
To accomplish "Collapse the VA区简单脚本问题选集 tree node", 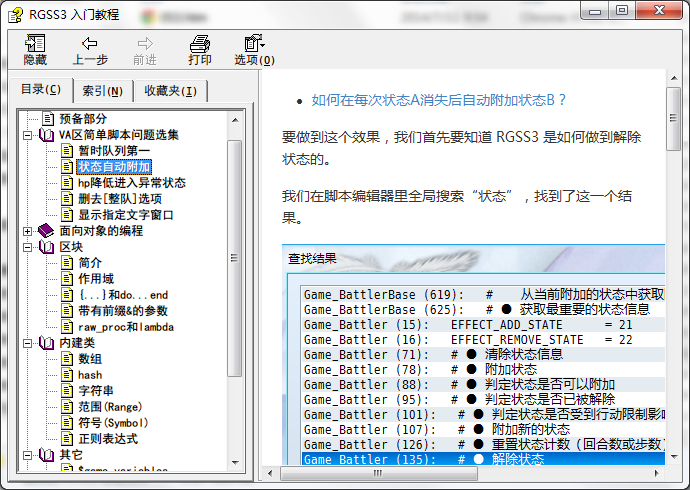I will (x=27, y=135).
